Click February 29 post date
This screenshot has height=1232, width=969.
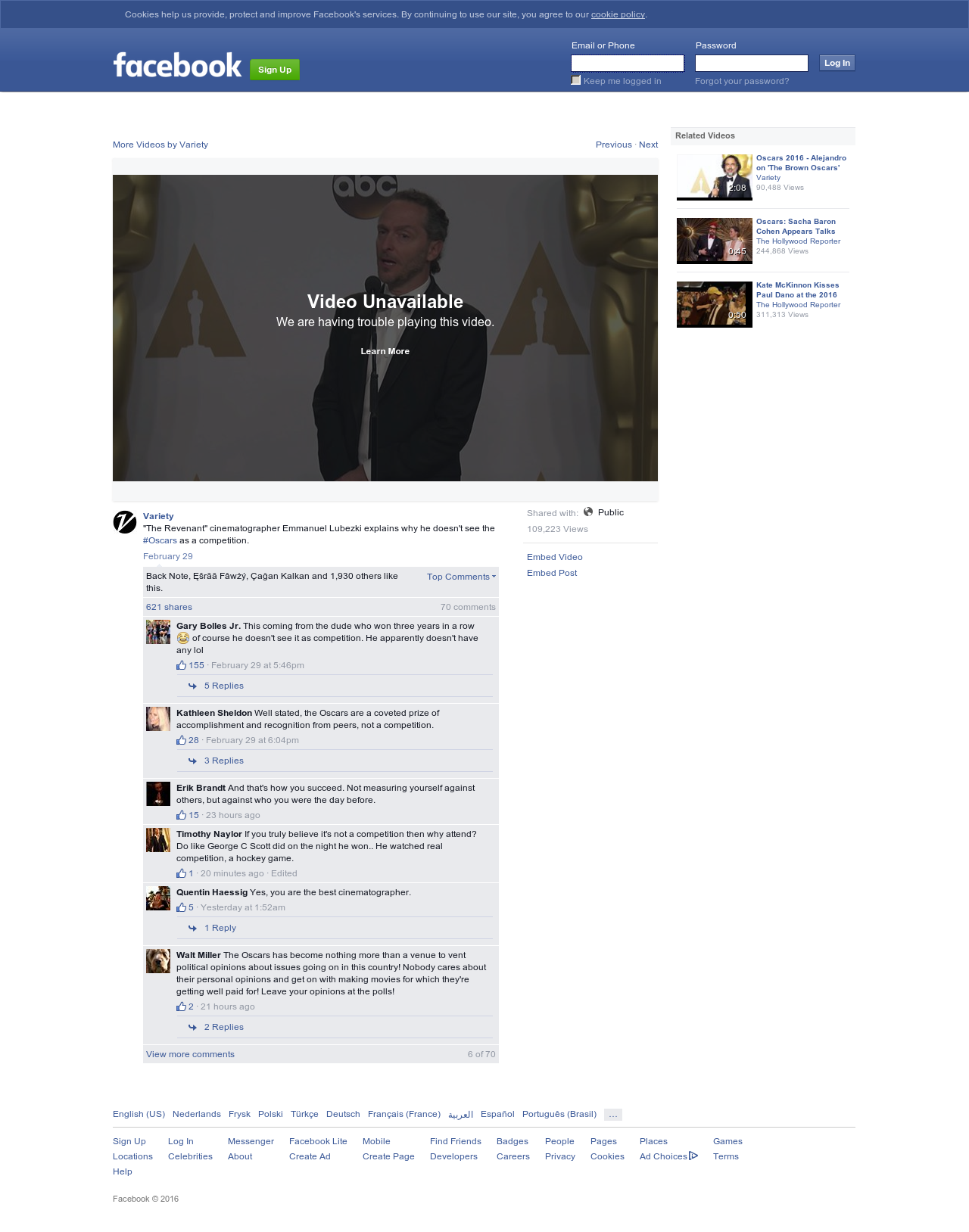(x=168, y=556)
